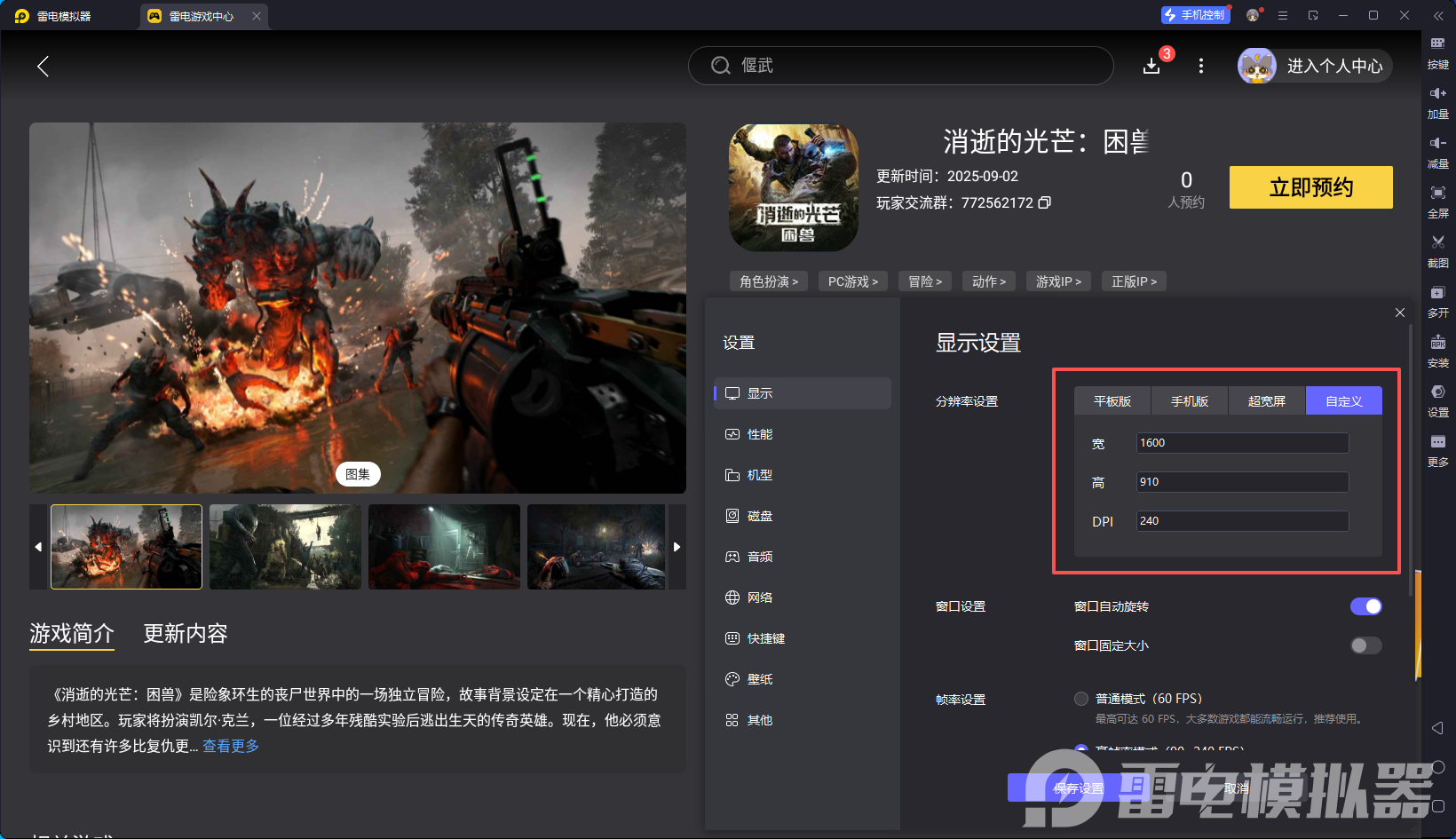Click the install APK (安装) icon

[1437, 343]
